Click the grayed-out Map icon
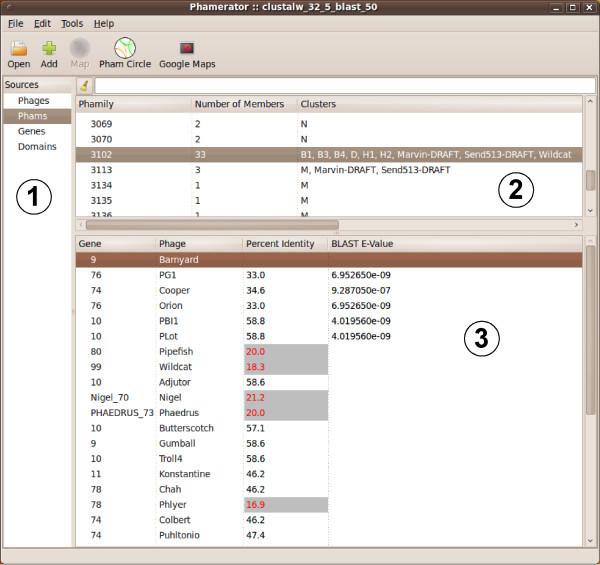The image size is (600, 565). 79,48
